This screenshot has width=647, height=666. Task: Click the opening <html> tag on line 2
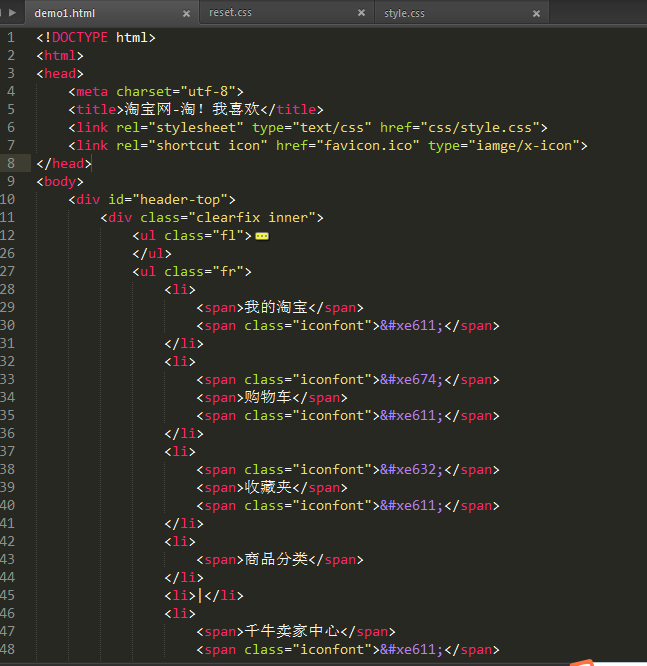[x=60, y=56]
